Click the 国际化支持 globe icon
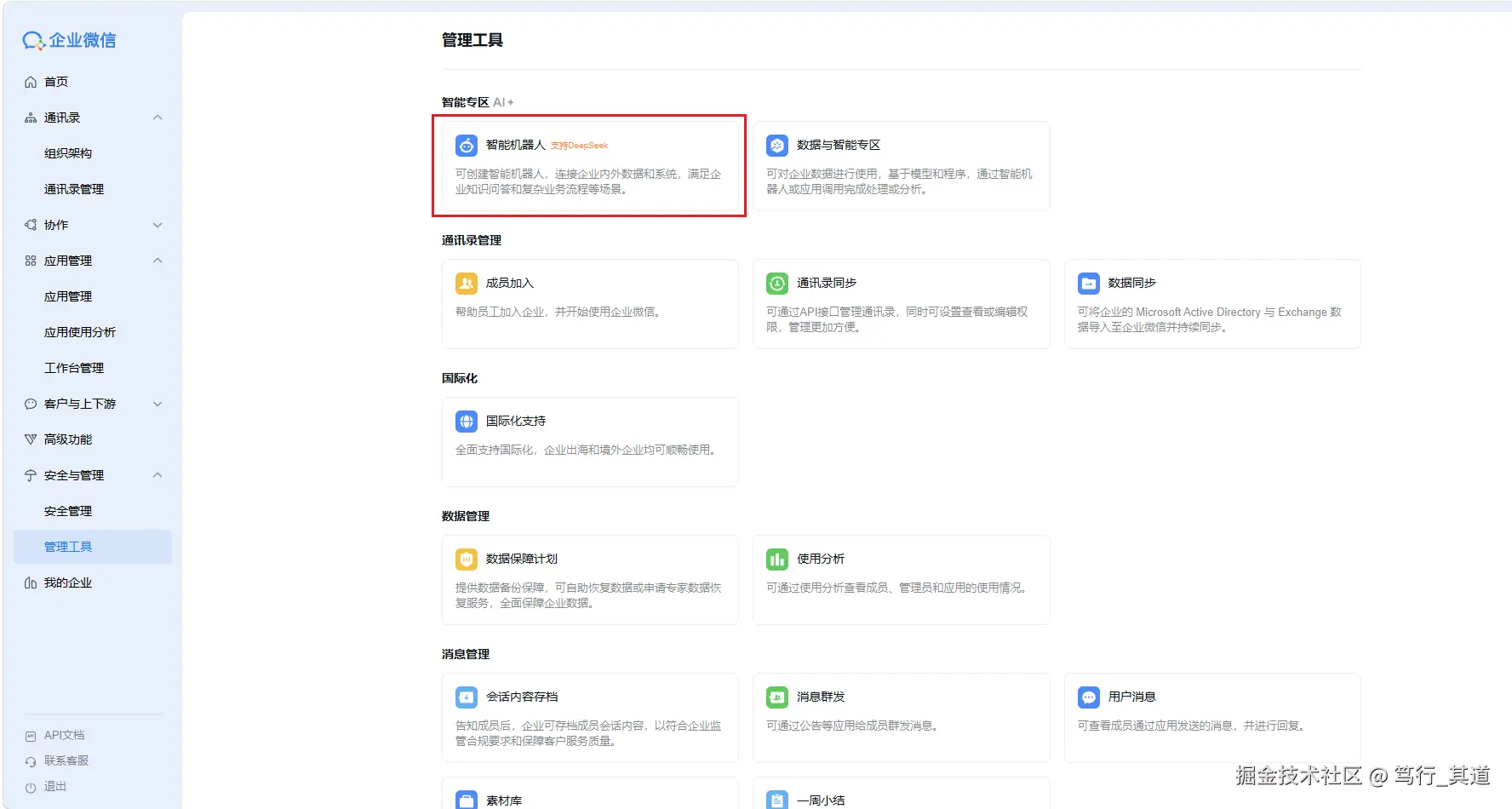The height and width of the screenshot is (809, 1512). pos(466,421)
